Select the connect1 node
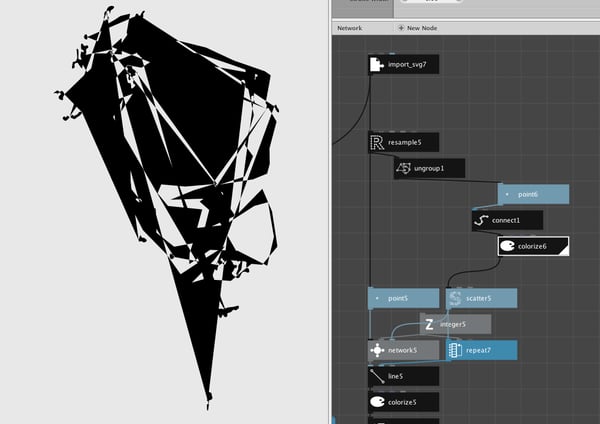This screenshot has width=600, height=424. (507, 220)
